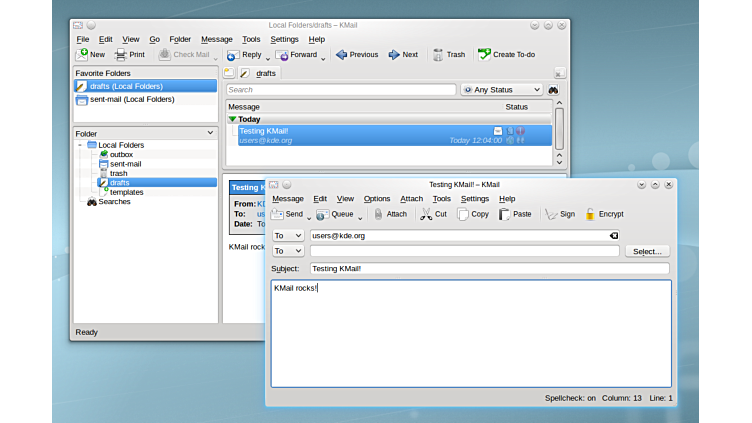
Task: Click the binoculars icon beside Any Status
Action: click(553, 90)
